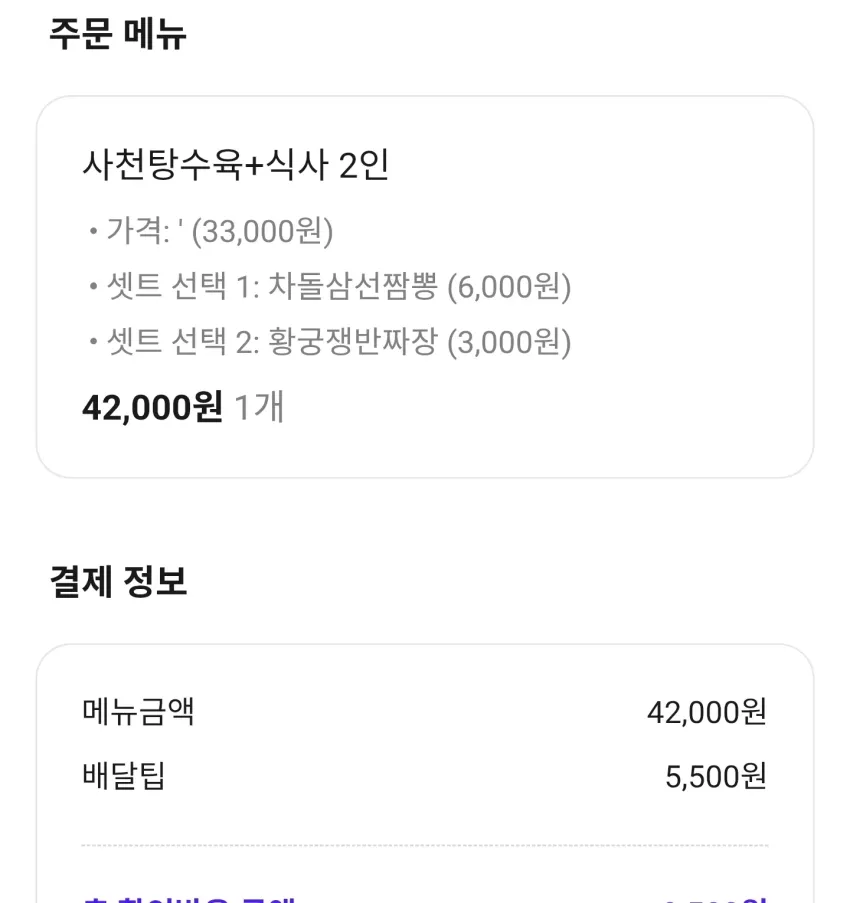Screen dimensions: 850x903
Task: Open the 사천탕수육+식사 2인 menu item
Action: click(236, 165)
